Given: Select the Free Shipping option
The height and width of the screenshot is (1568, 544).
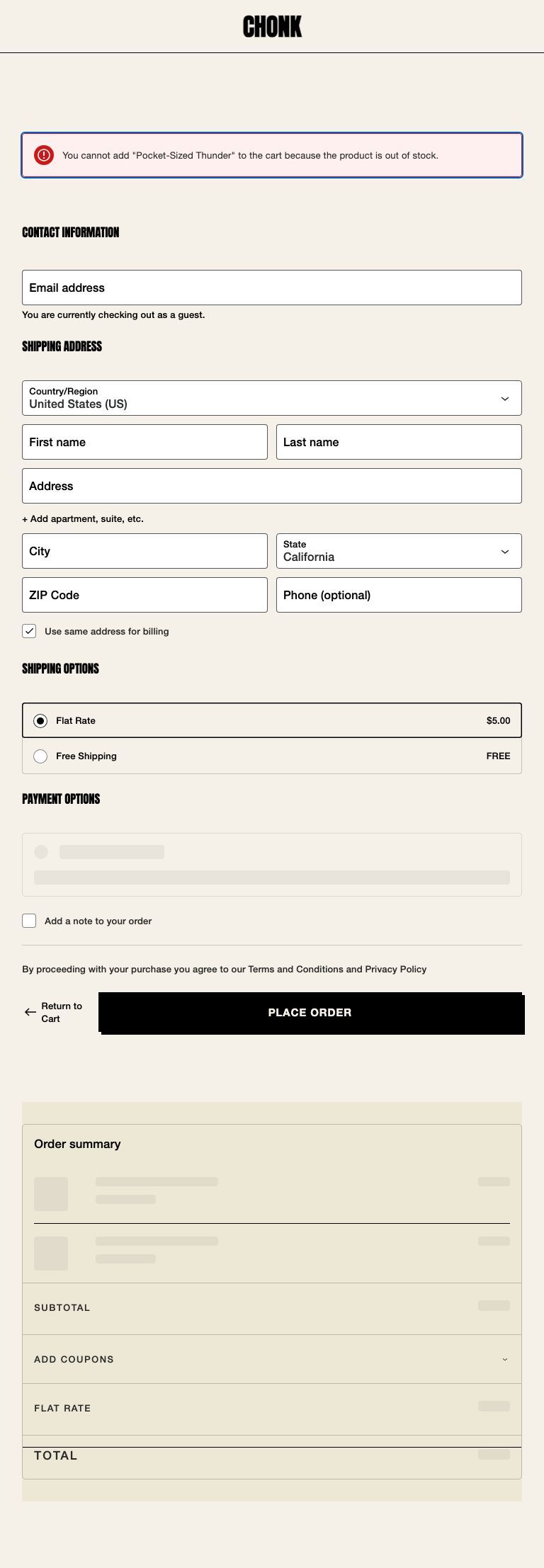Looking at the screenshot, I should pyautogui.click(x=40, y=756).
